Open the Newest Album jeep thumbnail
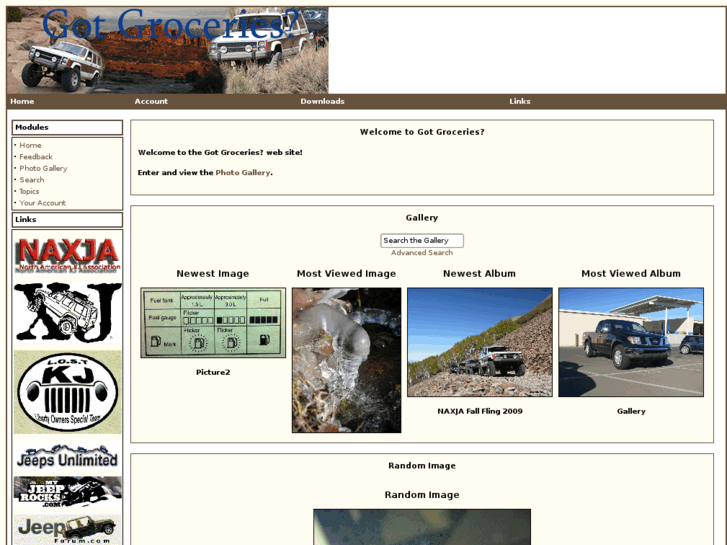The image size is (727, 545). (x=480, y=342)
